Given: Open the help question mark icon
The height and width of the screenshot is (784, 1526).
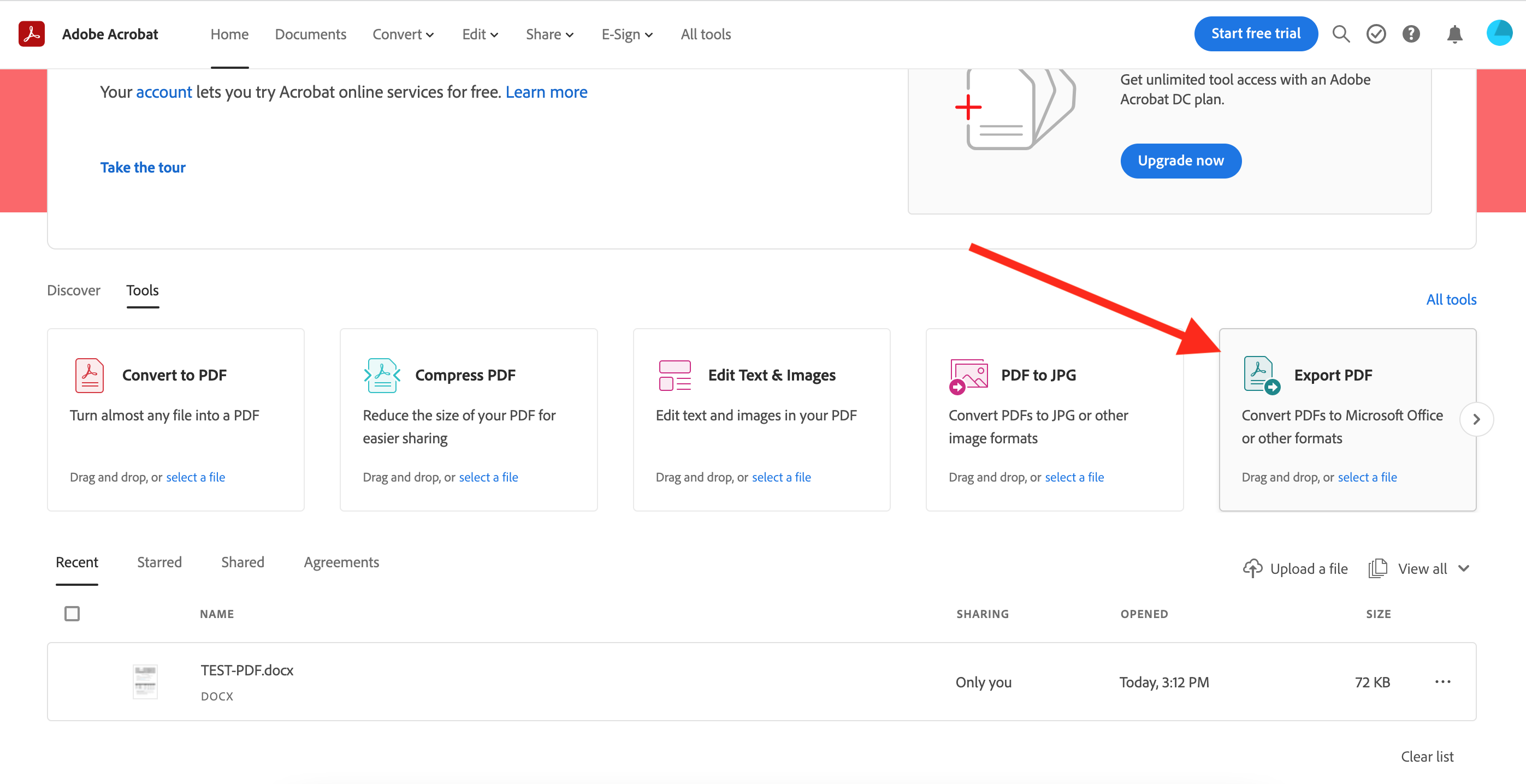Looking at the screenshot, I should pos(1411,34).
